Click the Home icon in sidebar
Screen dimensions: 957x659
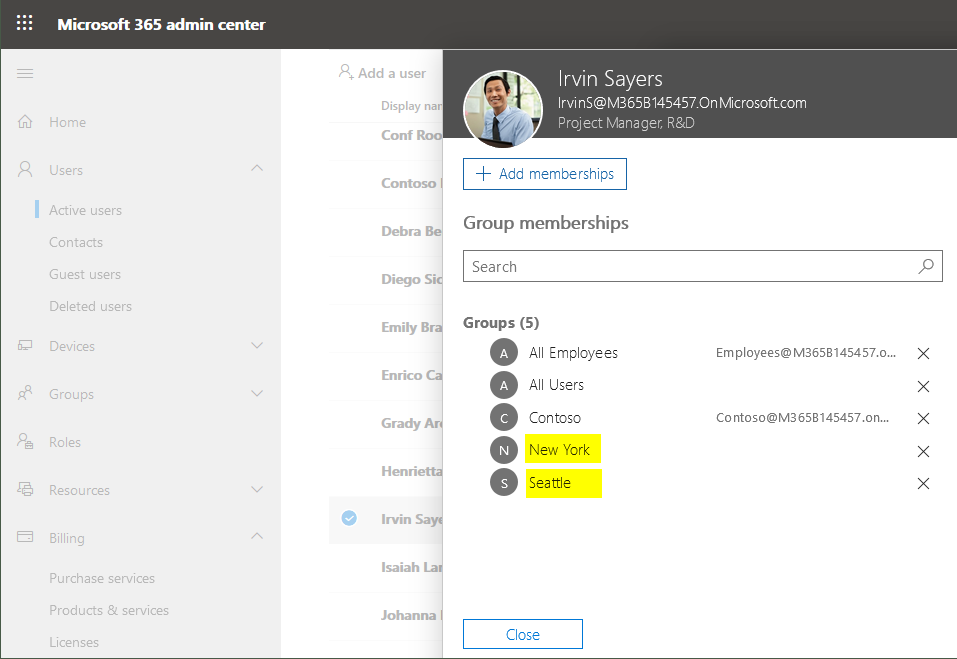click(x=26, y=122)
